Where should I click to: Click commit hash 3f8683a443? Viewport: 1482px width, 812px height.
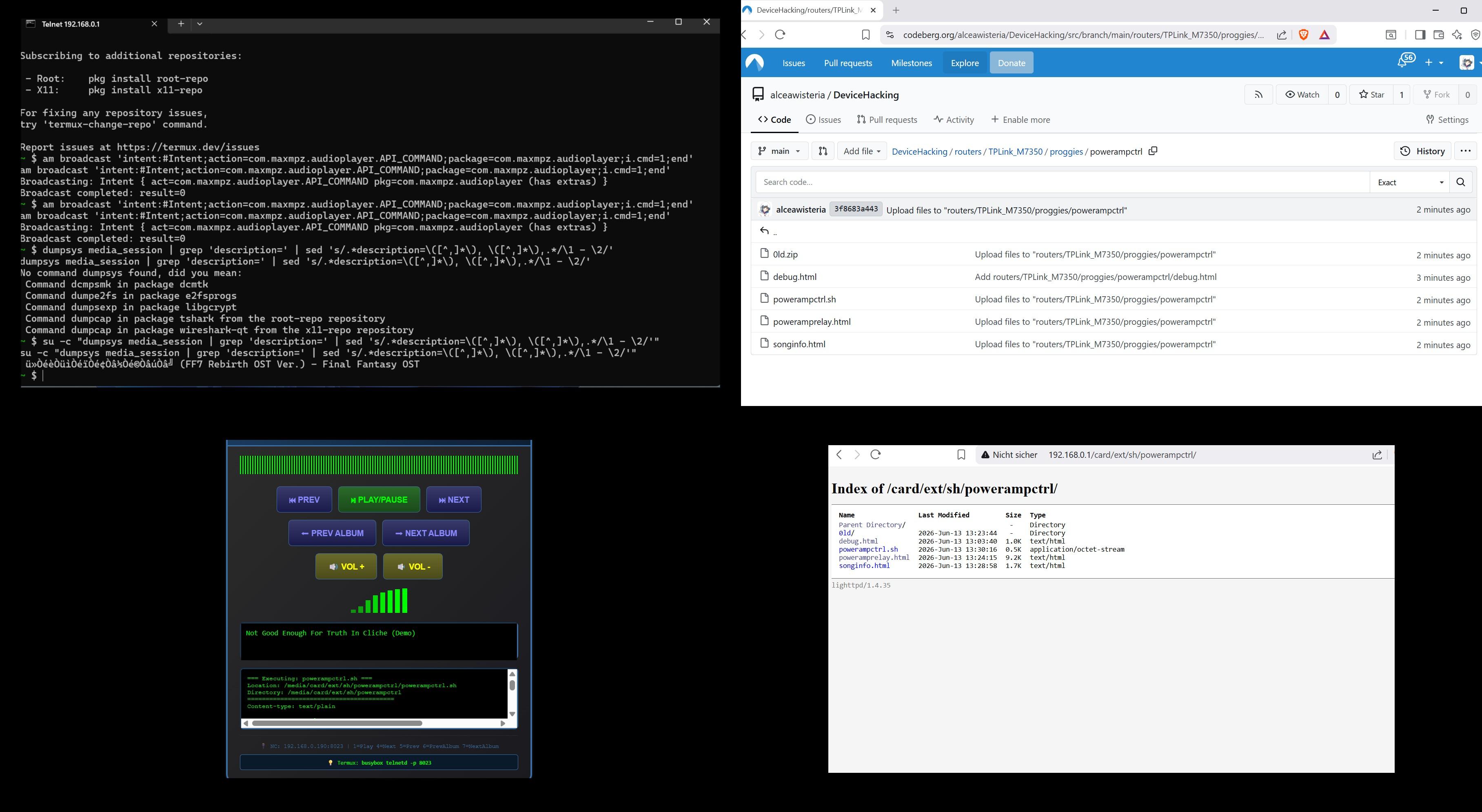[x=856, y=209]
